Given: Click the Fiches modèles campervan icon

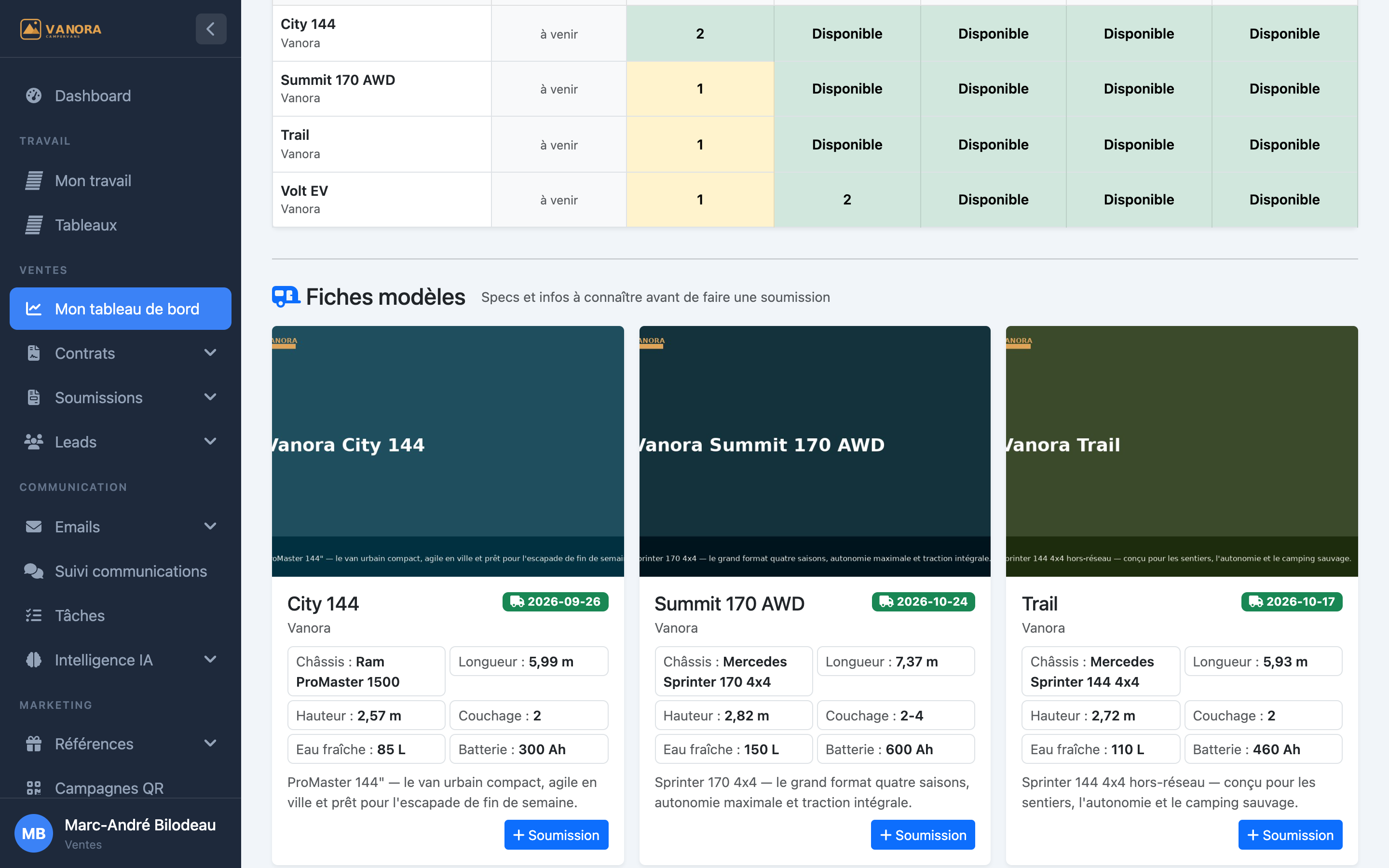Looking at the screenshot, I should [286, 297].
